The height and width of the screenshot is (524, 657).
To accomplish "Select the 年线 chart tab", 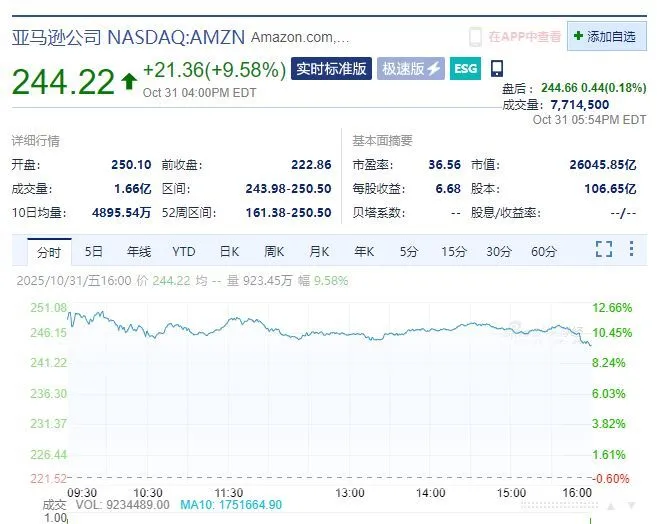I will point(138,251).
